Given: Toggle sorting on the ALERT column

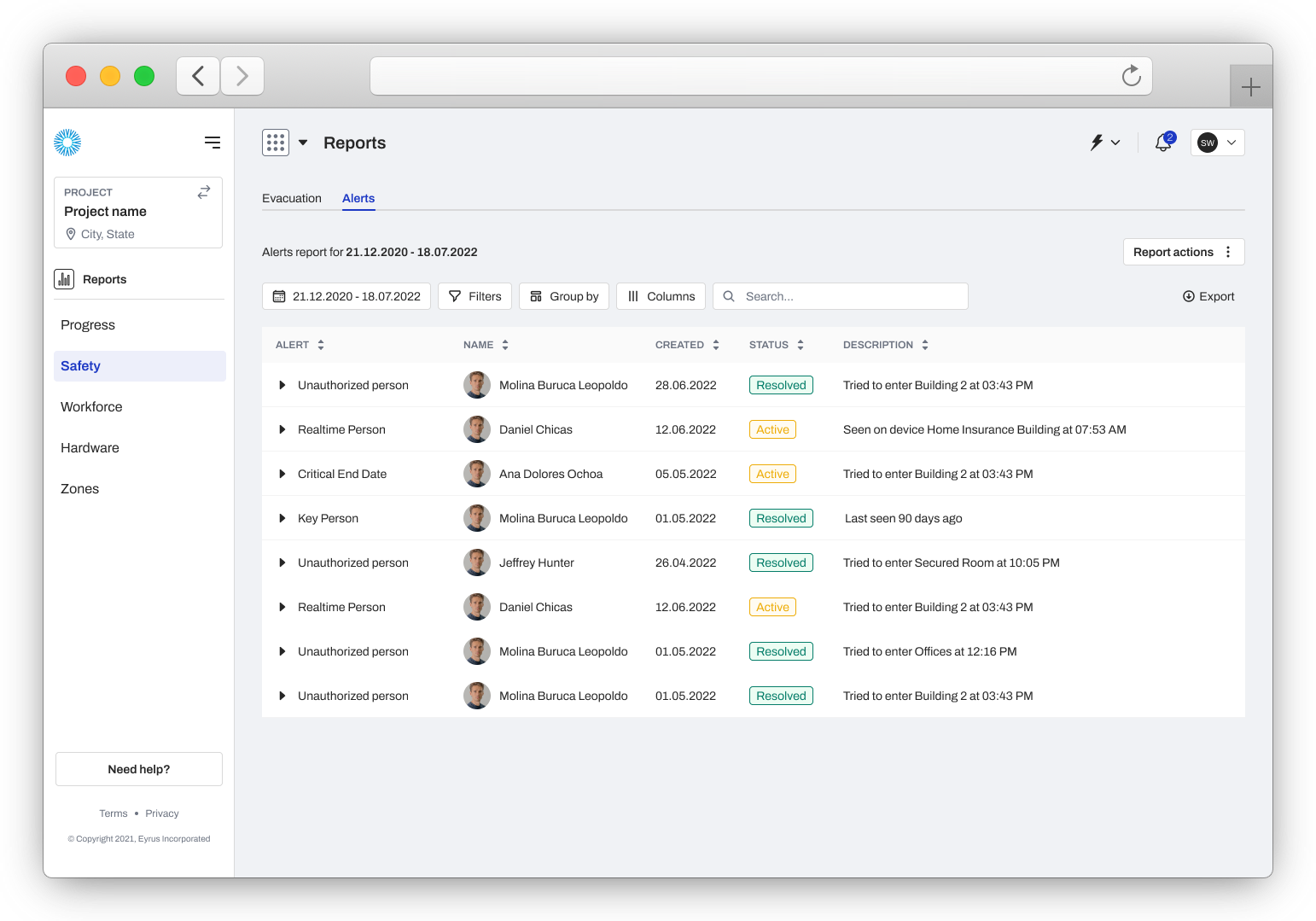Looking at the screenshot, I should 320,344.
